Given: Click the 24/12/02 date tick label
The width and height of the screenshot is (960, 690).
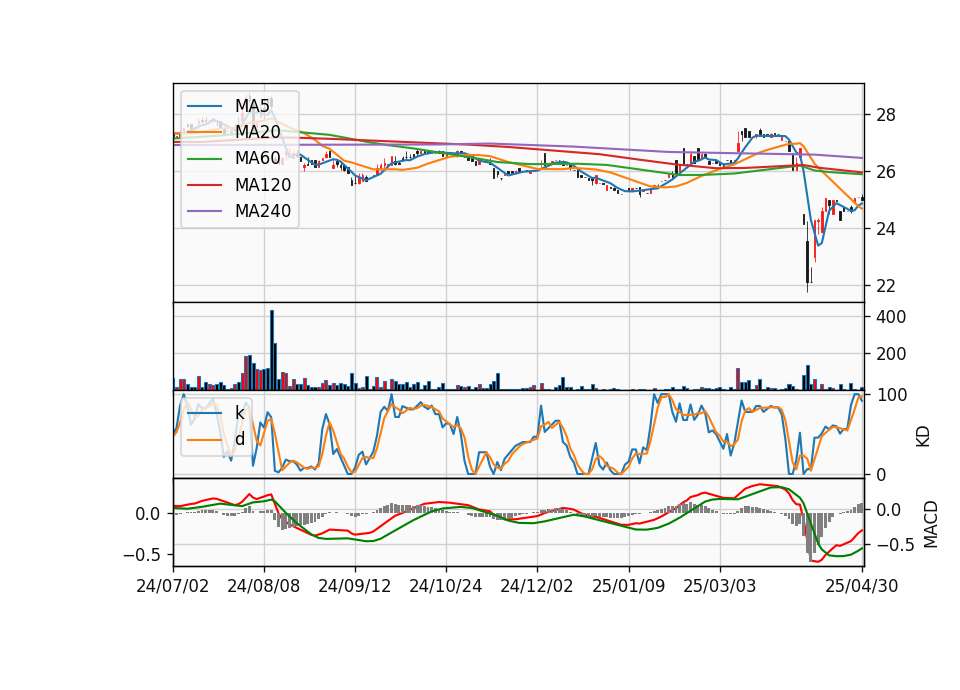Looking at the screenshot, I should tap(537, 586).
